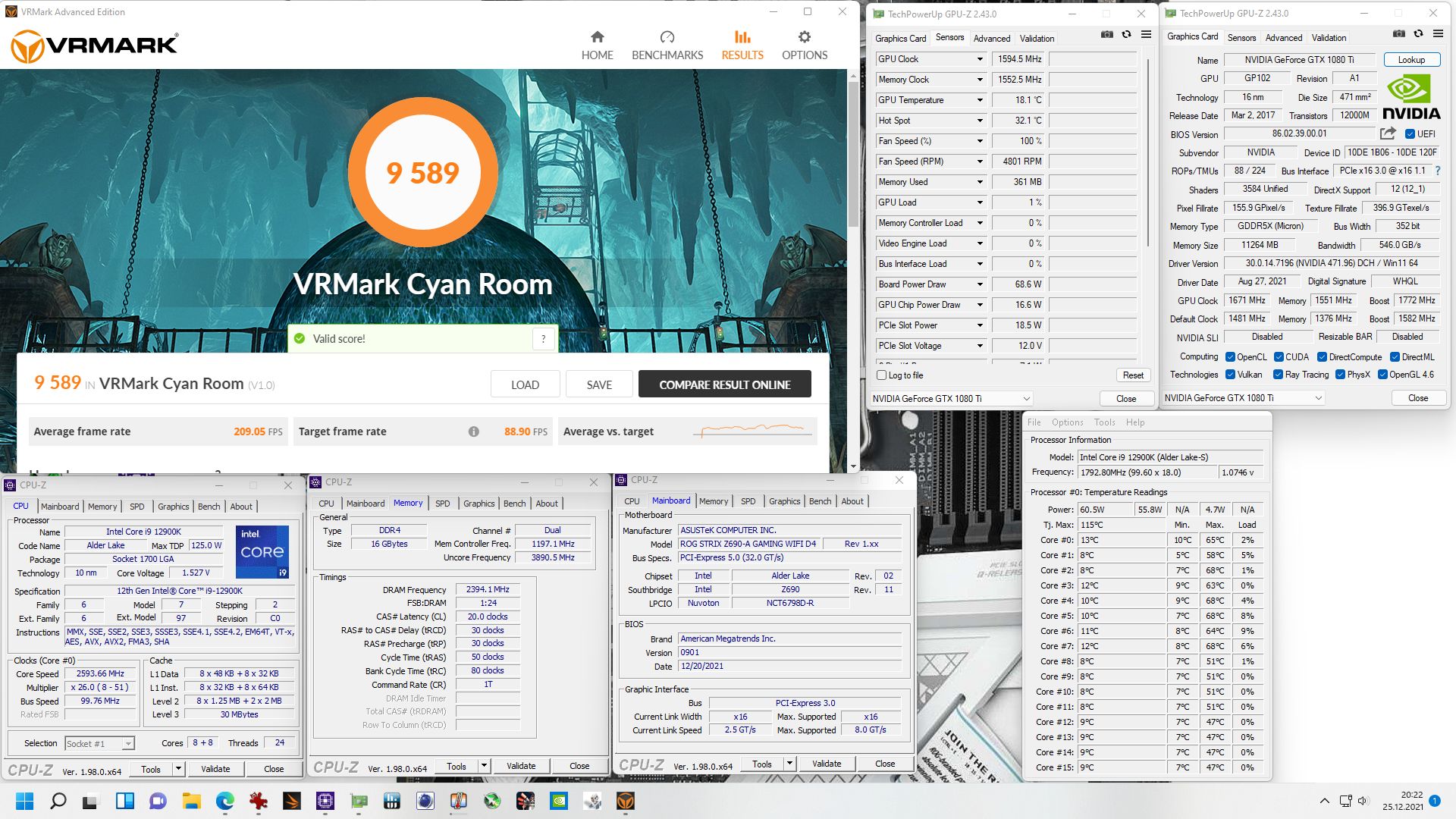The height and width of the screenshot is (819, 1456).
Task: Refresh sensors in GPU-Z Sensors window
Action: click(x=1127, y=35)
